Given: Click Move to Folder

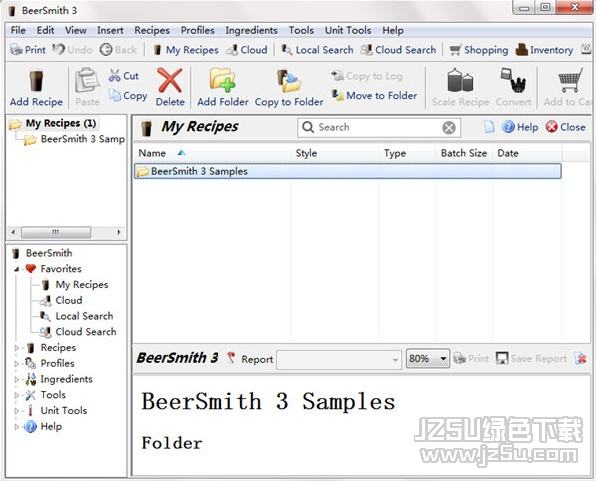Looking at the screenshot, I should pos(374,95).
